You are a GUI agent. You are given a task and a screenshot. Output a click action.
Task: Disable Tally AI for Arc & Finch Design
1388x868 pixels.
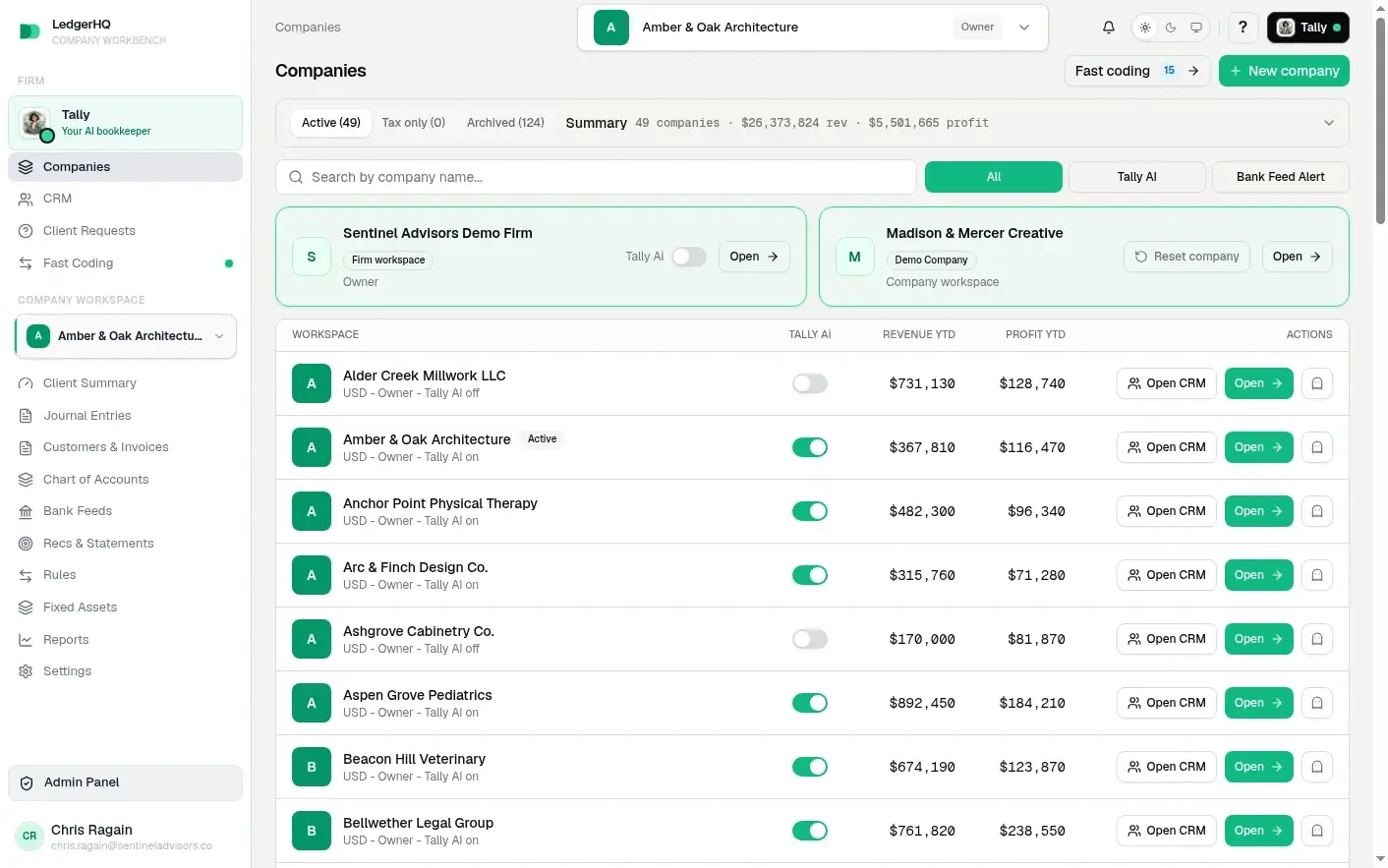click(810, 575)
